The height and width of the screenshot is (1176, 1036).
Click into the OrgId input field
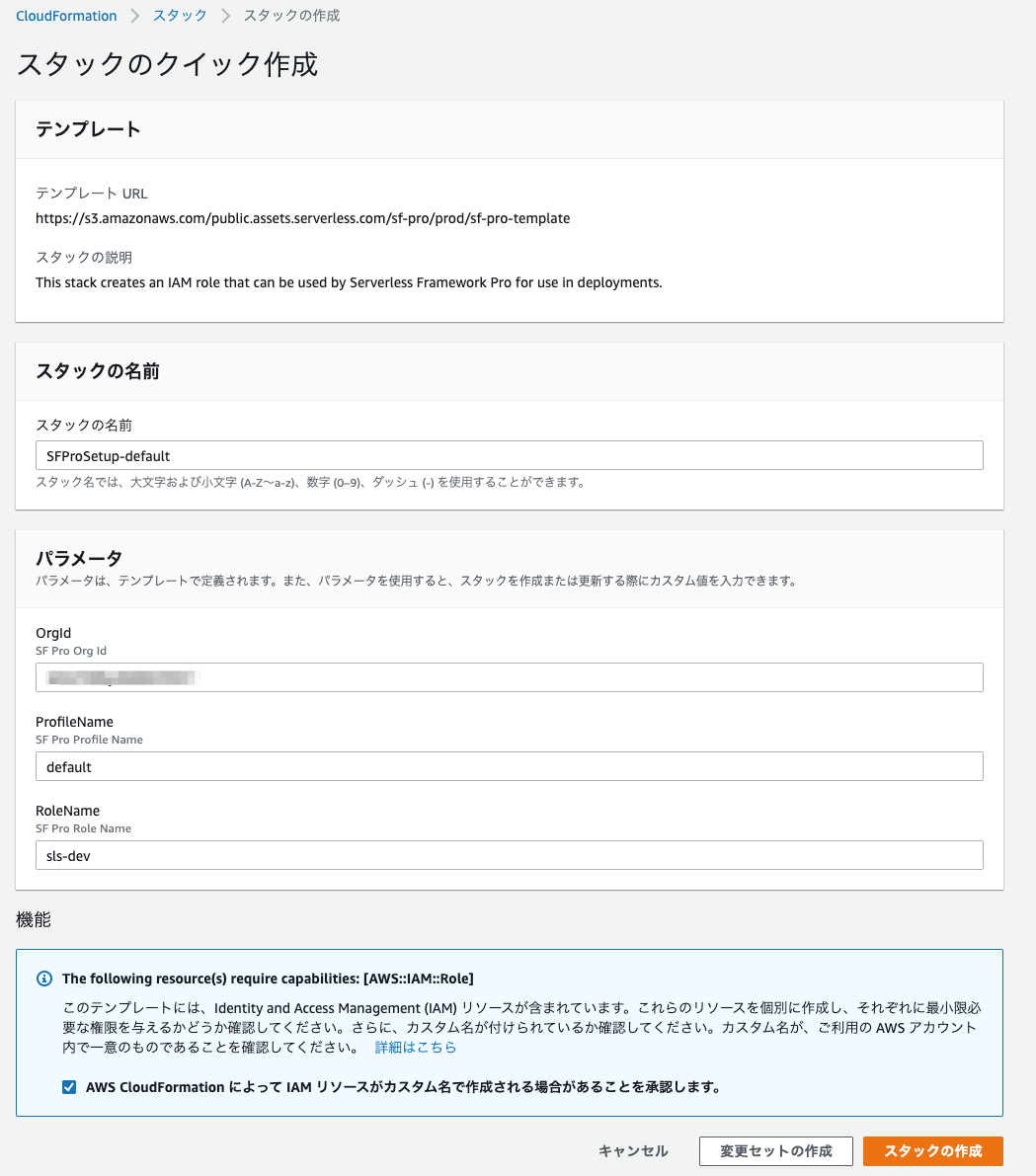click(x=510, y=677)
